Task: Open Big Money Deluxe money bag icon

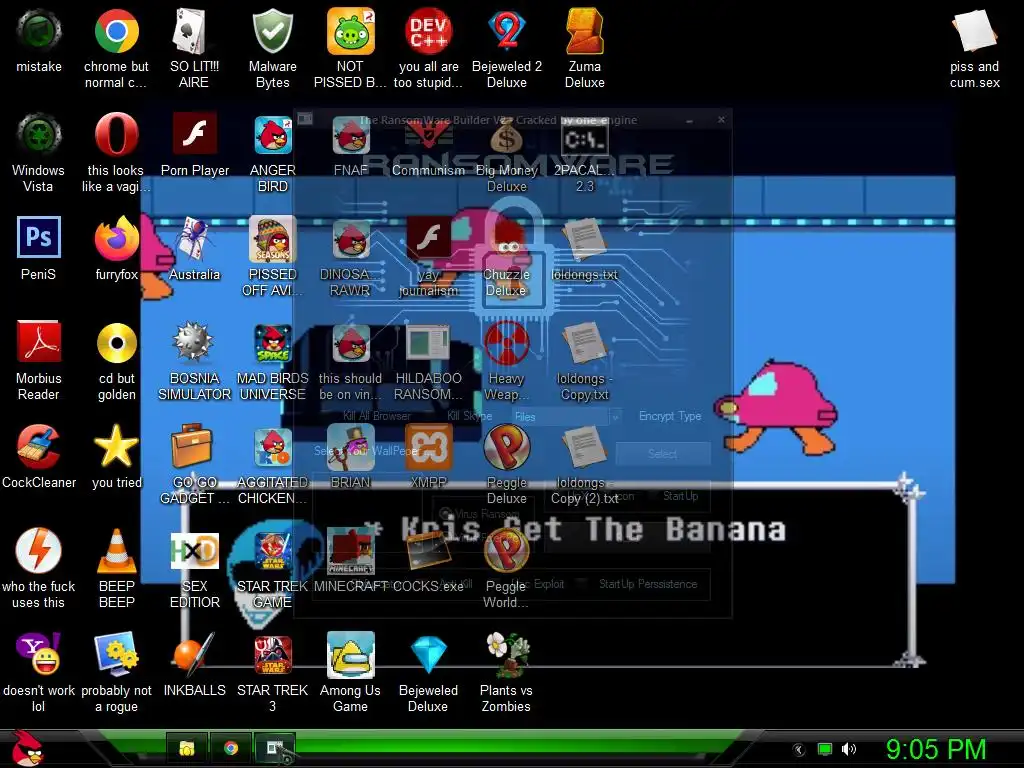Action: click(x=507, y=135)
